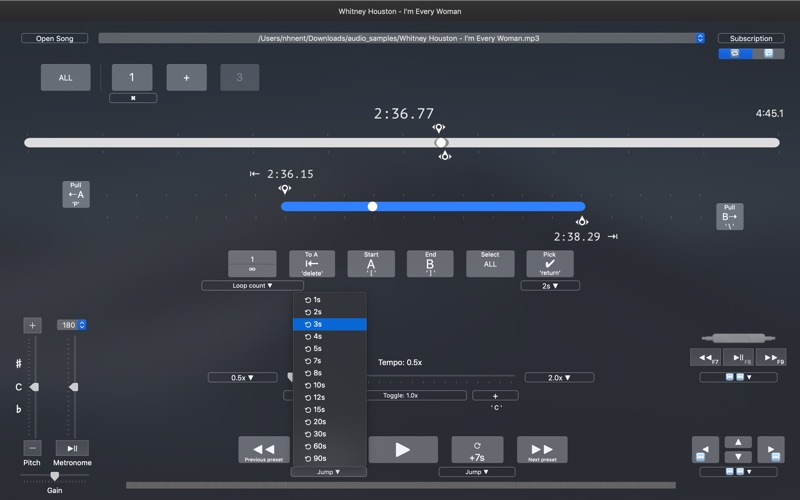This screenshot has width=800, height=500.
Task: Click the Open Song button
Action: pyautogui.click(x=54, y=39)
